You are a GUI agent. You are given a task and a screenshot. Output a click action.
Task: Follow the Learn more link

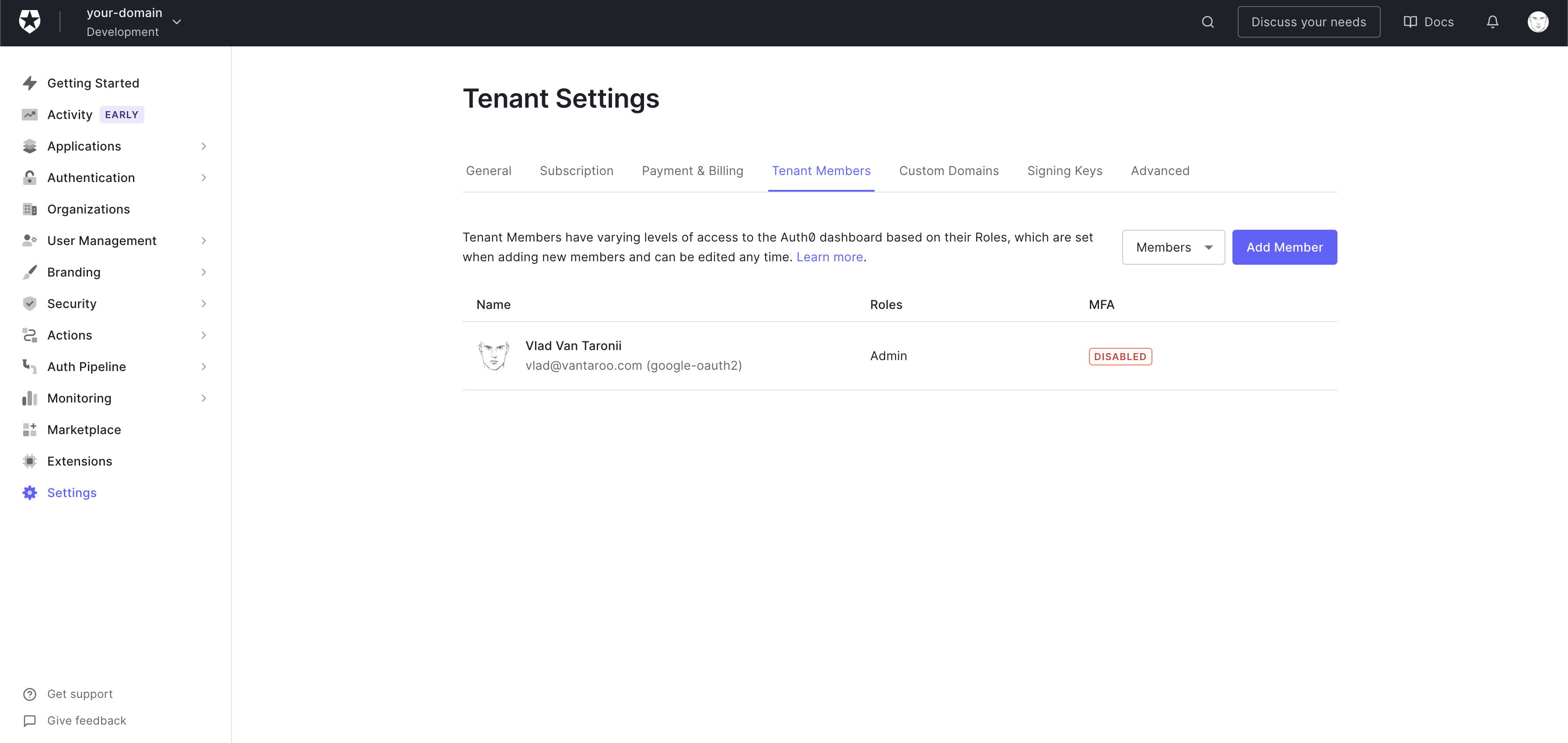pyautogui.click(x=829, y=257)
